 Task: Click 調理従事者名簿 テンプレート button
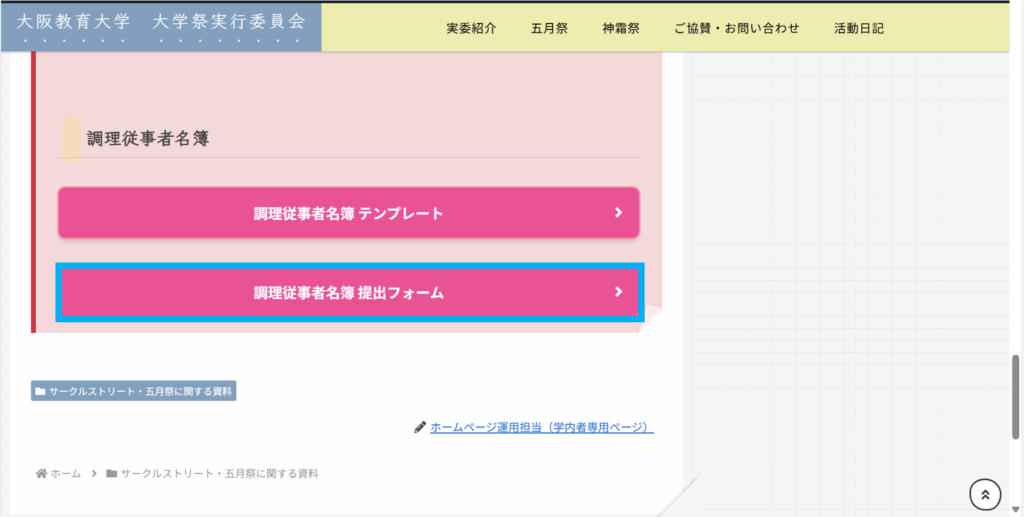(x=349, y=213)
